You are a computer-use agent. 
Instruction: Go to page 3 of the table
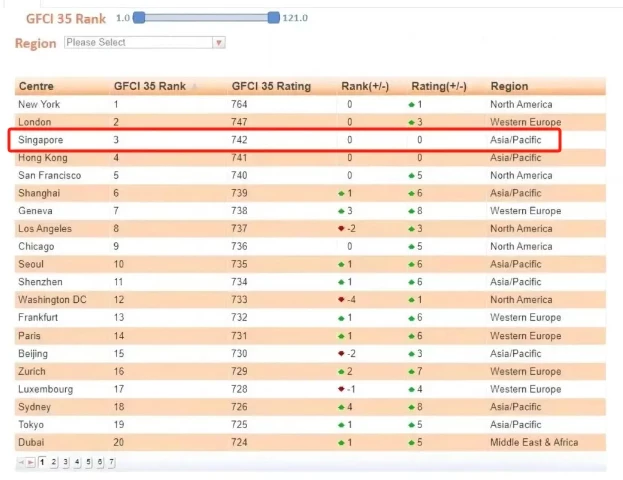[x=66, y=462]
